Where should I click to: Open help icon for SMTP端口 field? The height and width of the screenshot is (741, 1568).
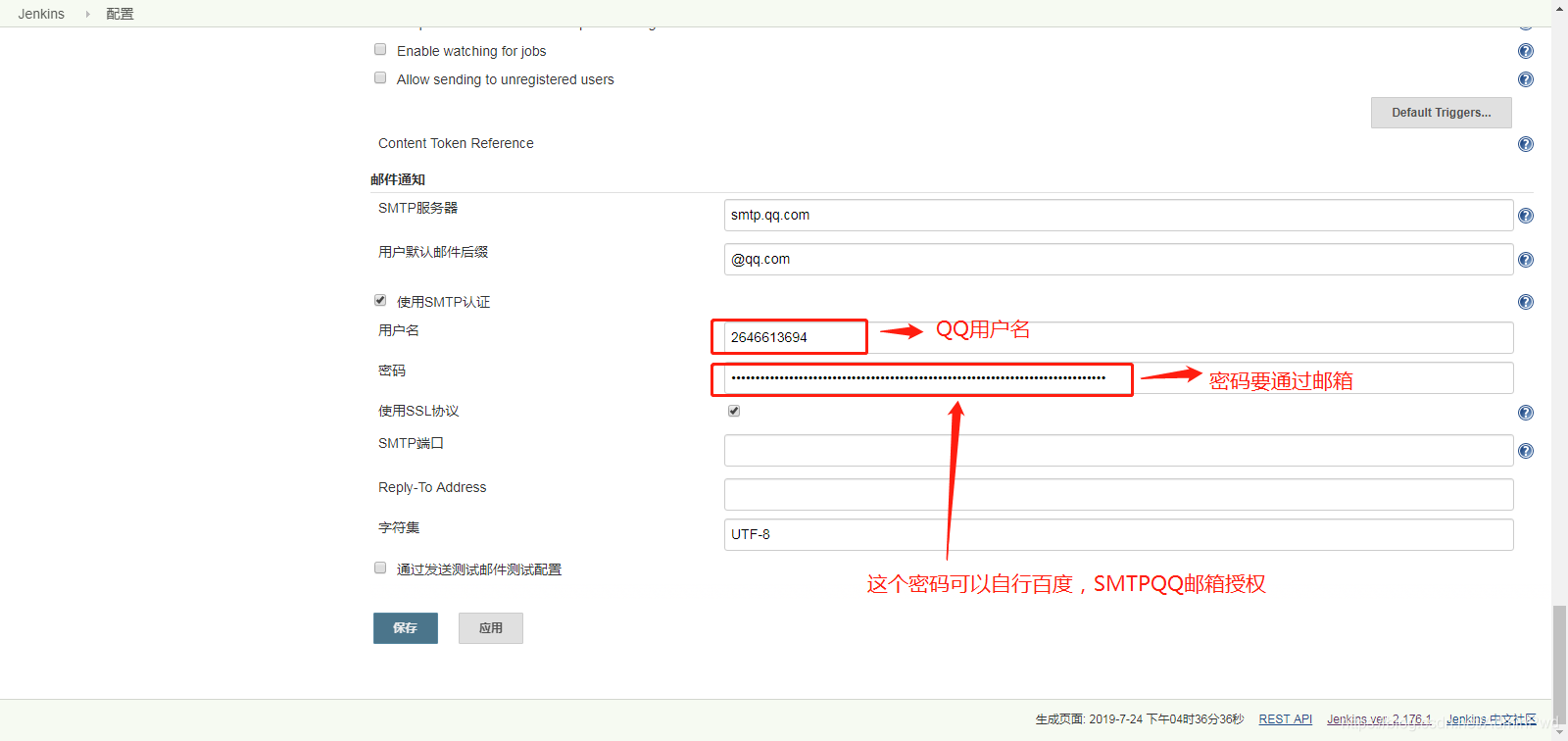[x=1526, y=451]
